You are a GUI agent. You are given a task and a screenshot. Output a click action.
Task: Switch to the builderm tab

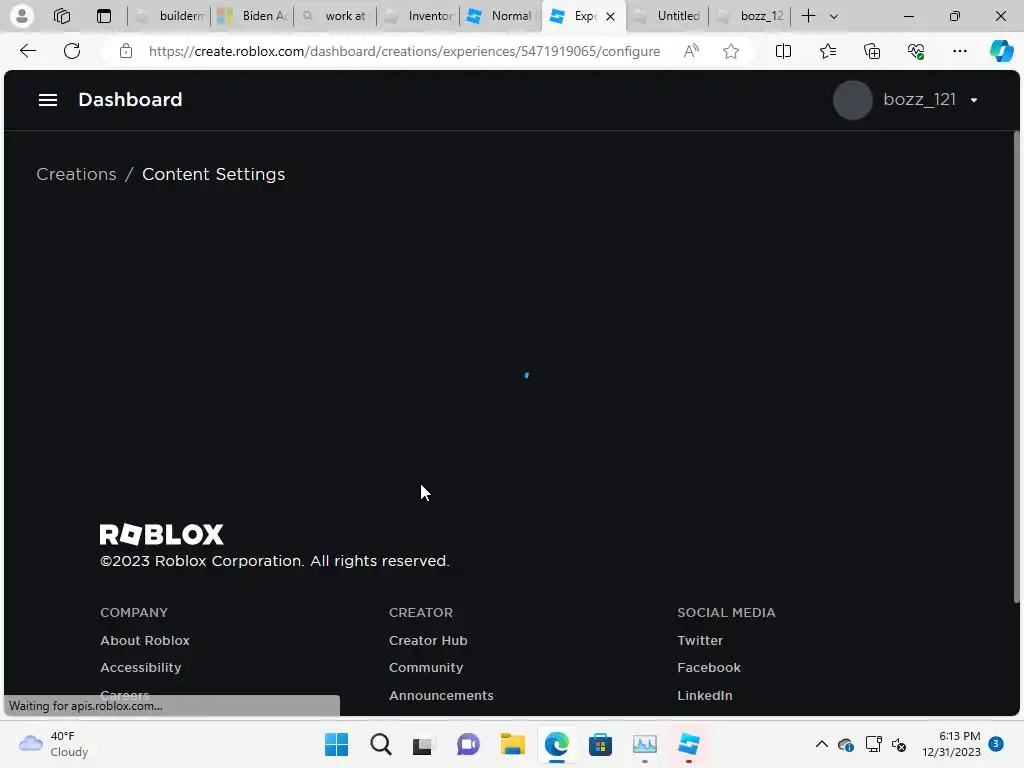170,16
